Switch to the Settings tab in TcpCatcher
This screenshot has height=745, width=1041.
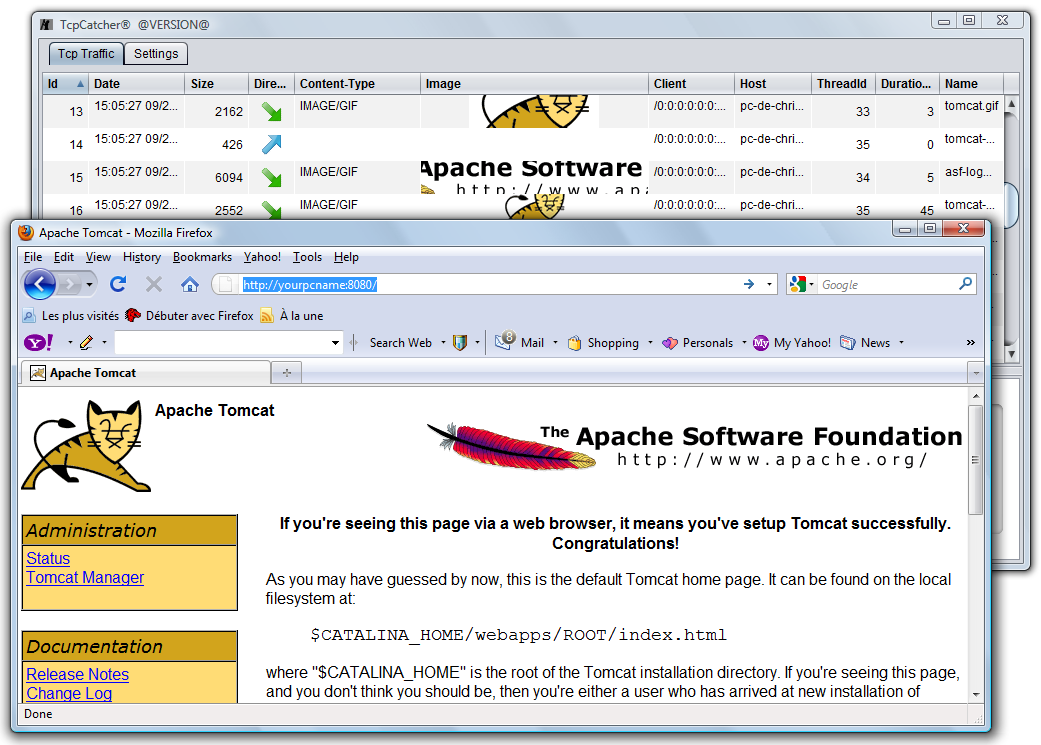coord(156,54)
